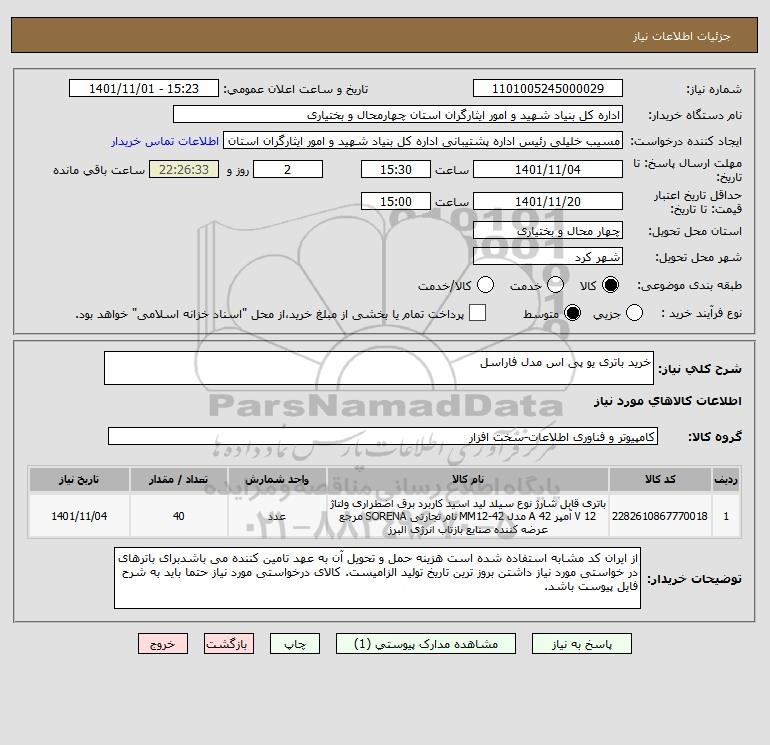The width and height of the screenshot is (770, 745).
Task: Click the کد کالا column header
Action: pos(660,479)
